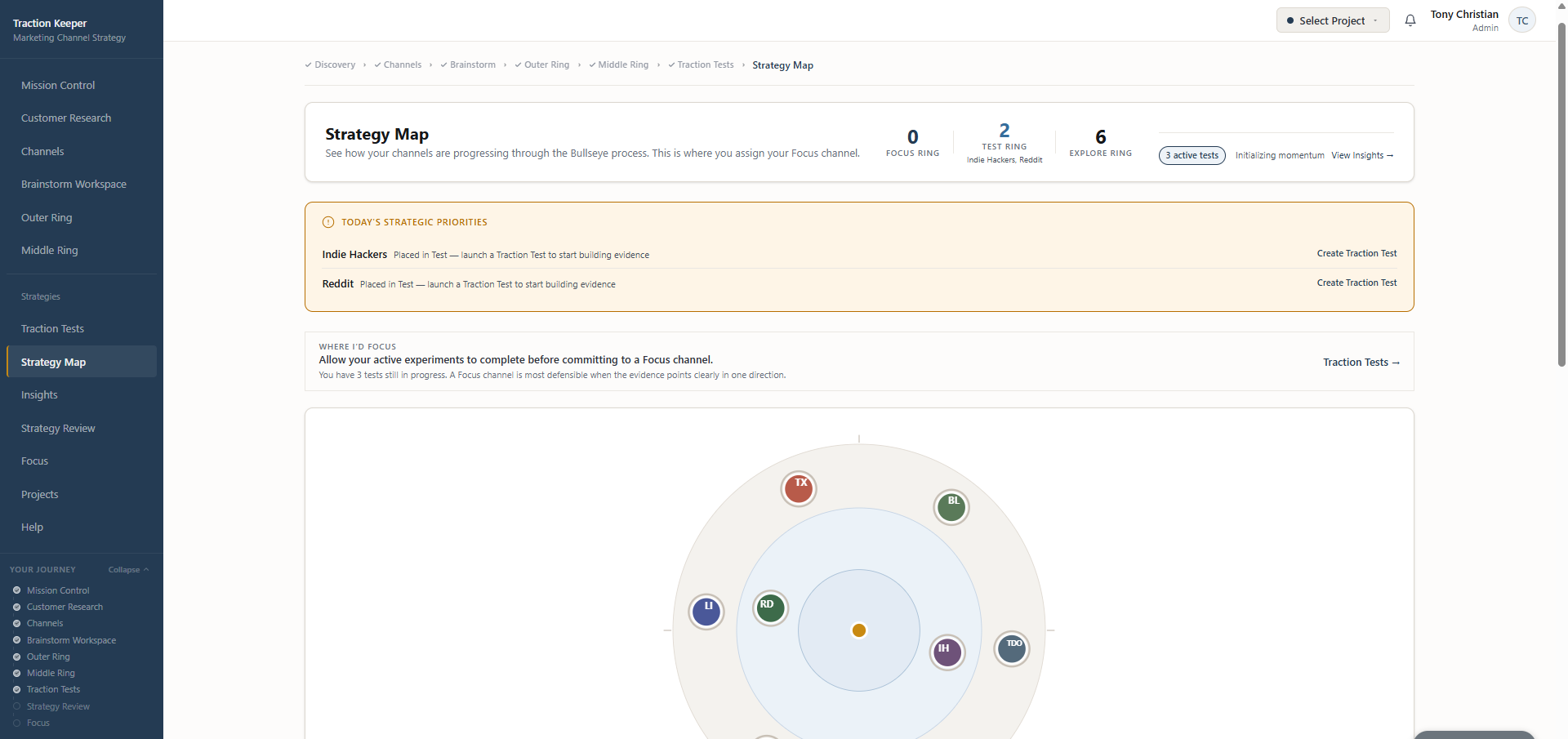
Task: Click Strategy Map breadcrumb step
Action: (782, 65)
